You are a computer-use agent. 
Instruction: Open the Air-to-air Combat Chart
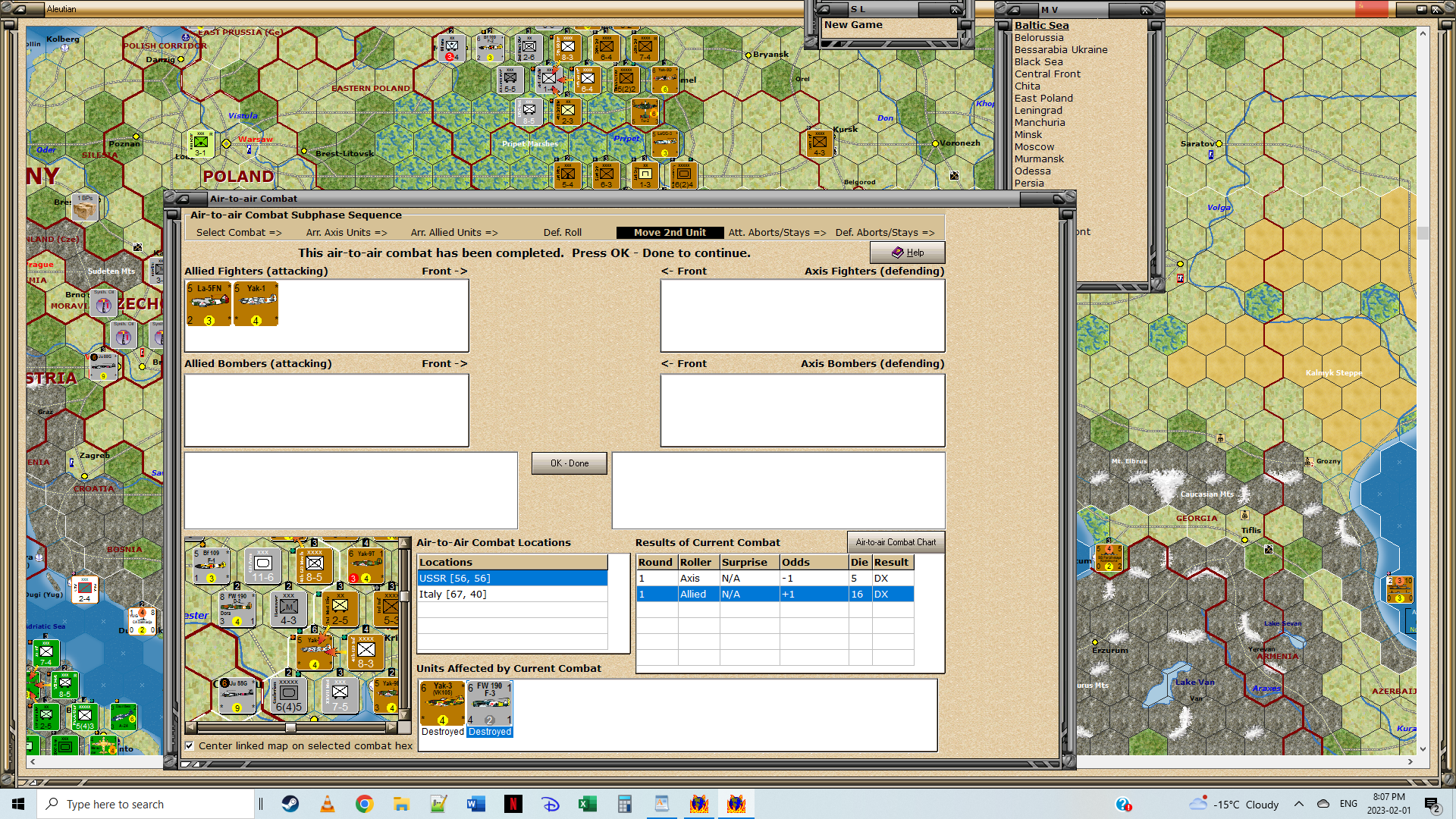coord(896,542)
